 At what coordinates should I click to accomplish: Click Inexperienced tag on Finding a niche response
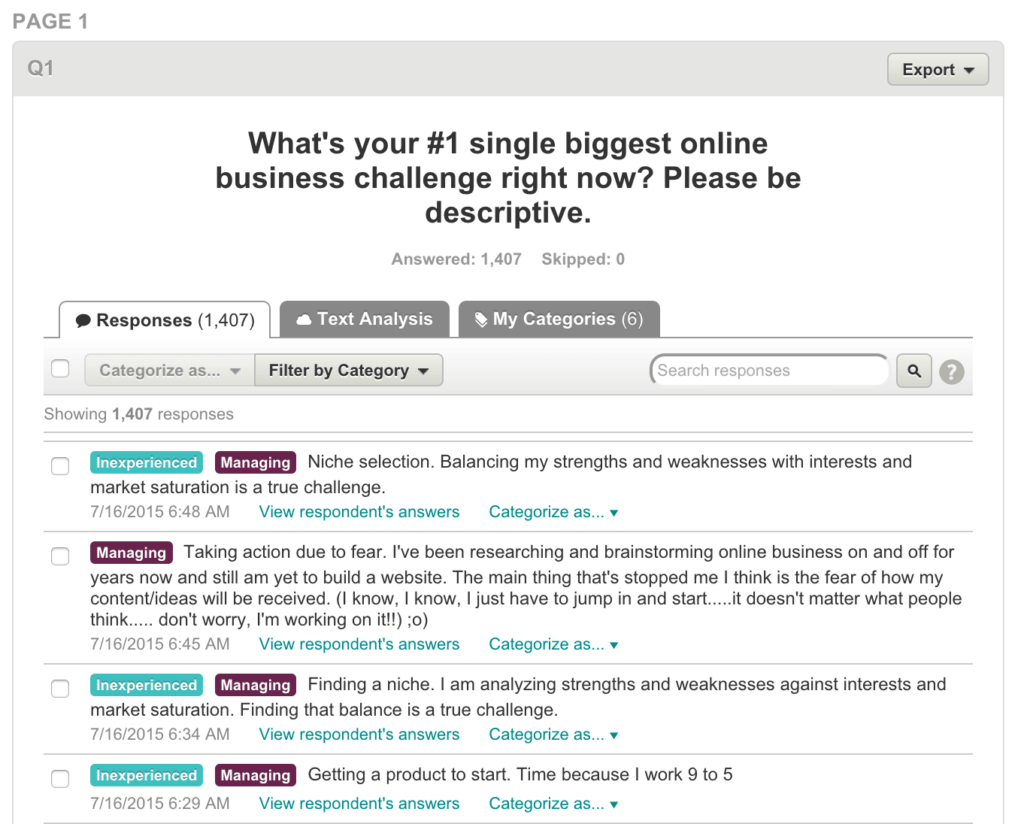click(146, 685)
